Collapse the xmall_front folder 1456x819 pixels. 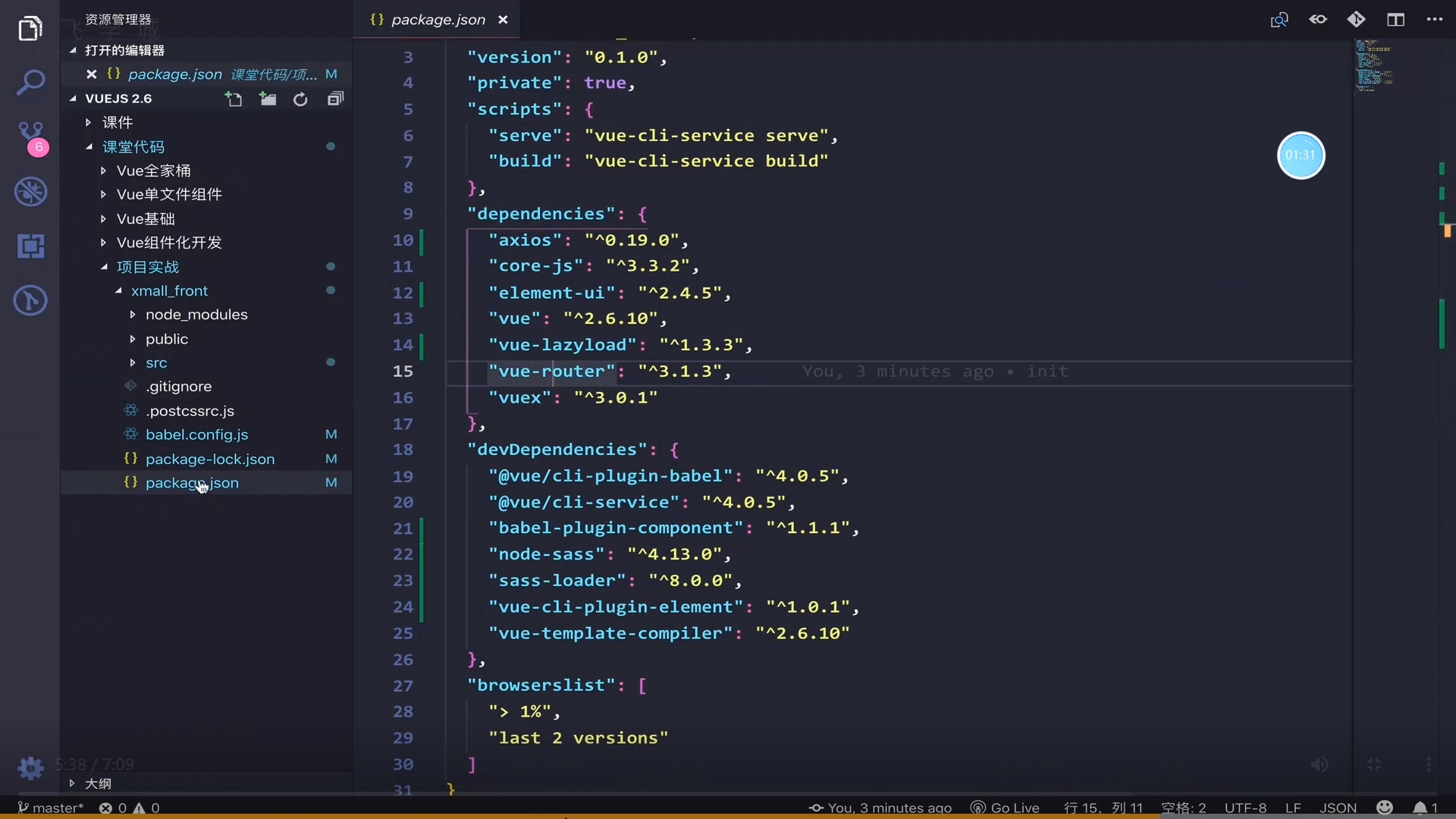(x=168, y=290)
